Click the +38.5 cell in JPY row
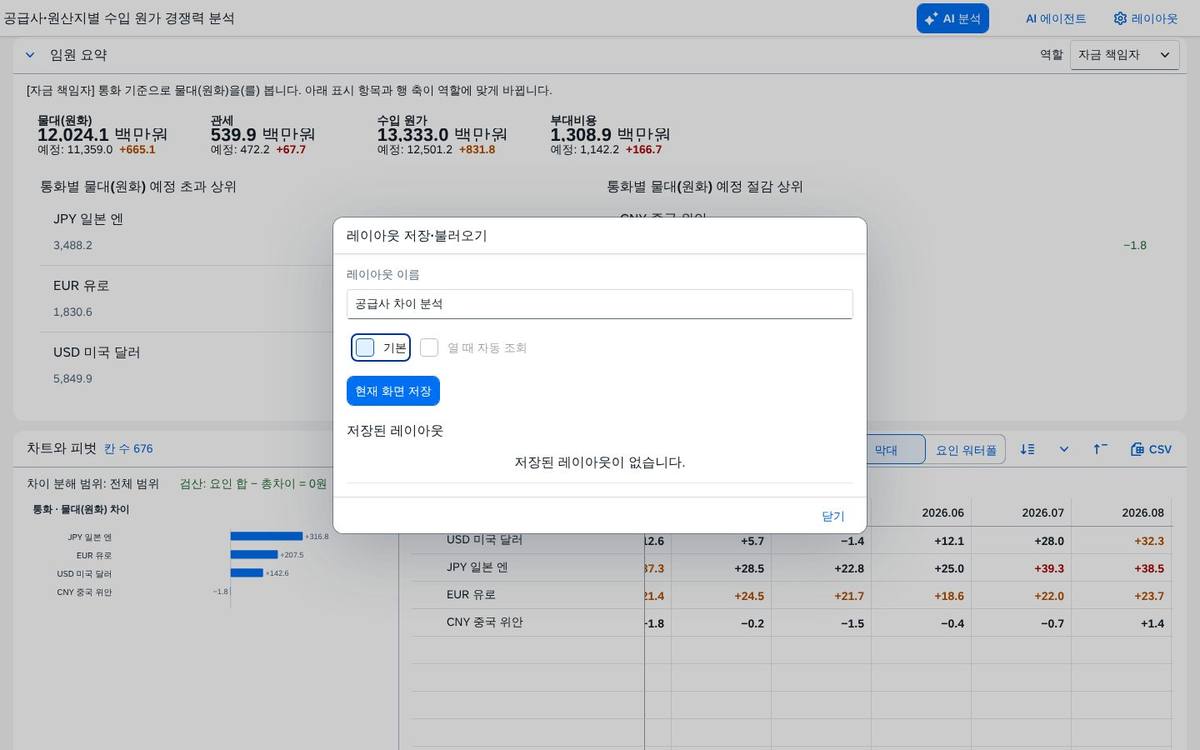Image resolution: width=1200 pixels, height=750 pixels. point(1122,568)
